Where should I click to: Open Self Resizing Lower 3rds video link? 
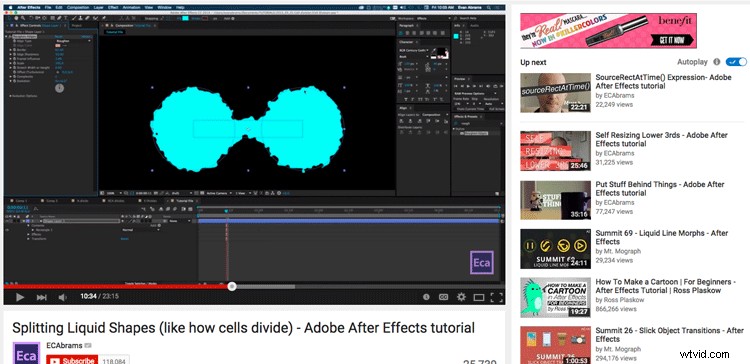pyautogui.click(x=661, y=140)
